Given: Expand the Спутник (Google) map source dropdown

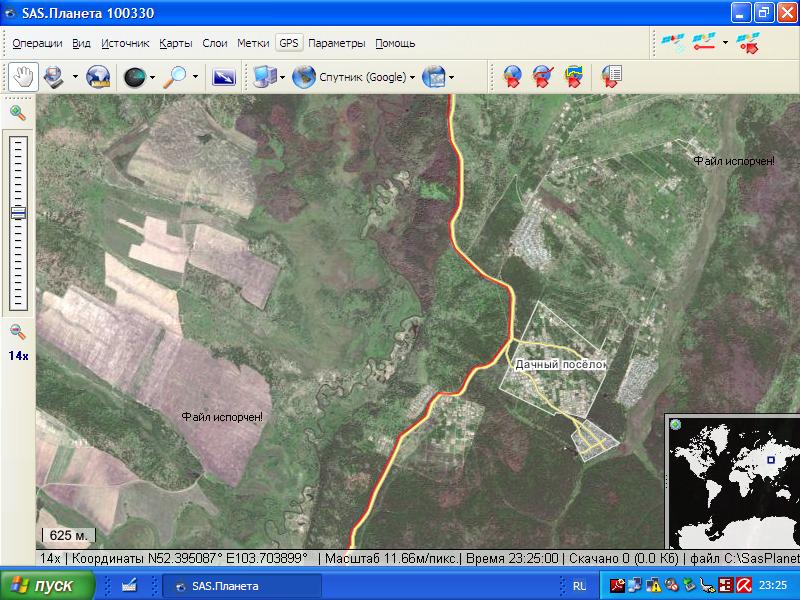Looking at the screenshot, I should [412, 77].
